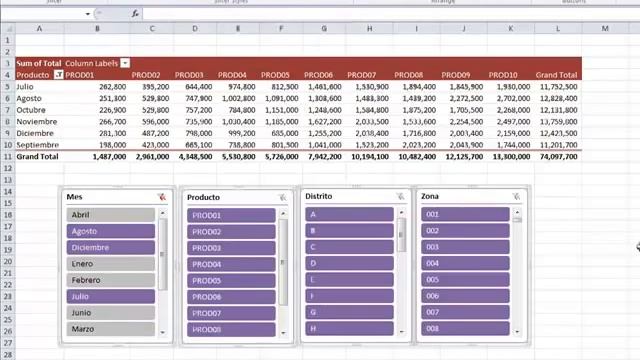Toggle Febrero in the Mes slicer

111,280
